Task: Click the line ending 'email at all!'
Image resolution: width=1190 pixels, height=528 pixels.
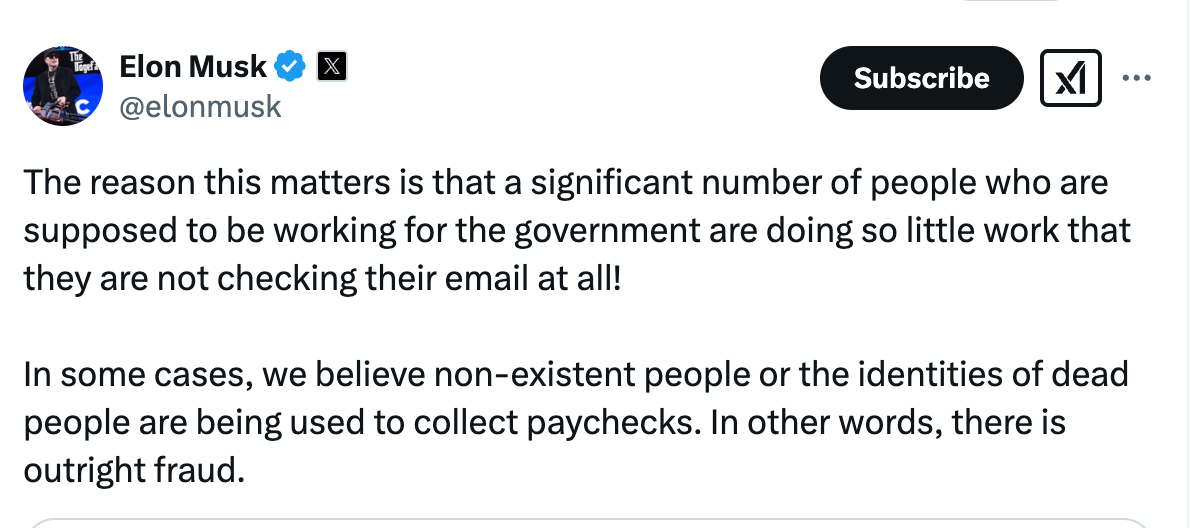Action: (323, 279)
